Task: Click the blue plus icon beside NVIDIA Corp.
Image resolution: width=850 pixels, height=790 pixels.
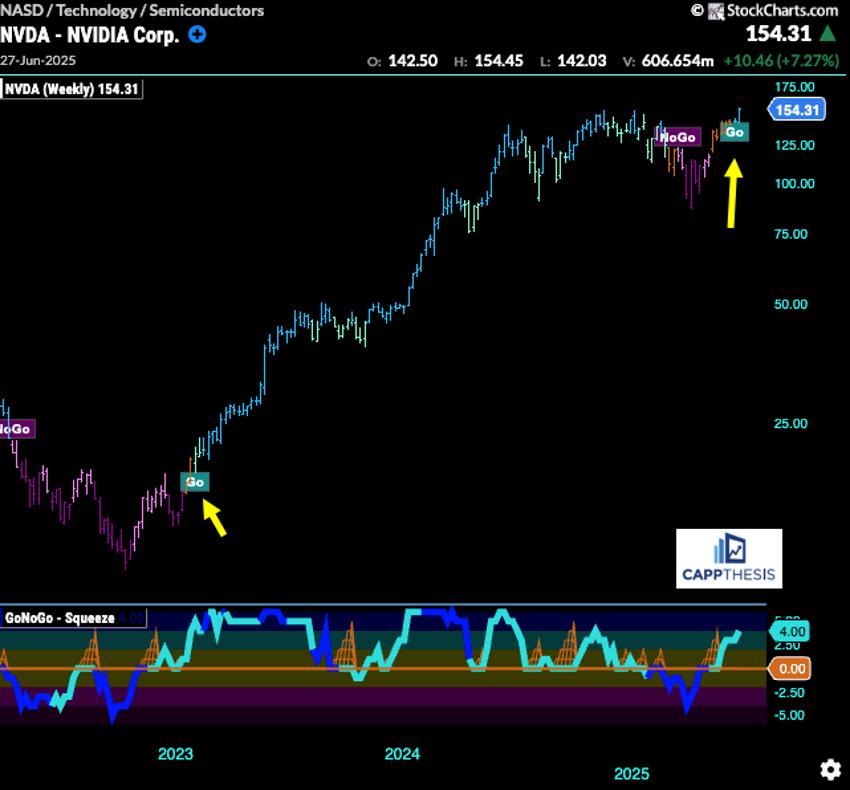Action: point(197,35)
